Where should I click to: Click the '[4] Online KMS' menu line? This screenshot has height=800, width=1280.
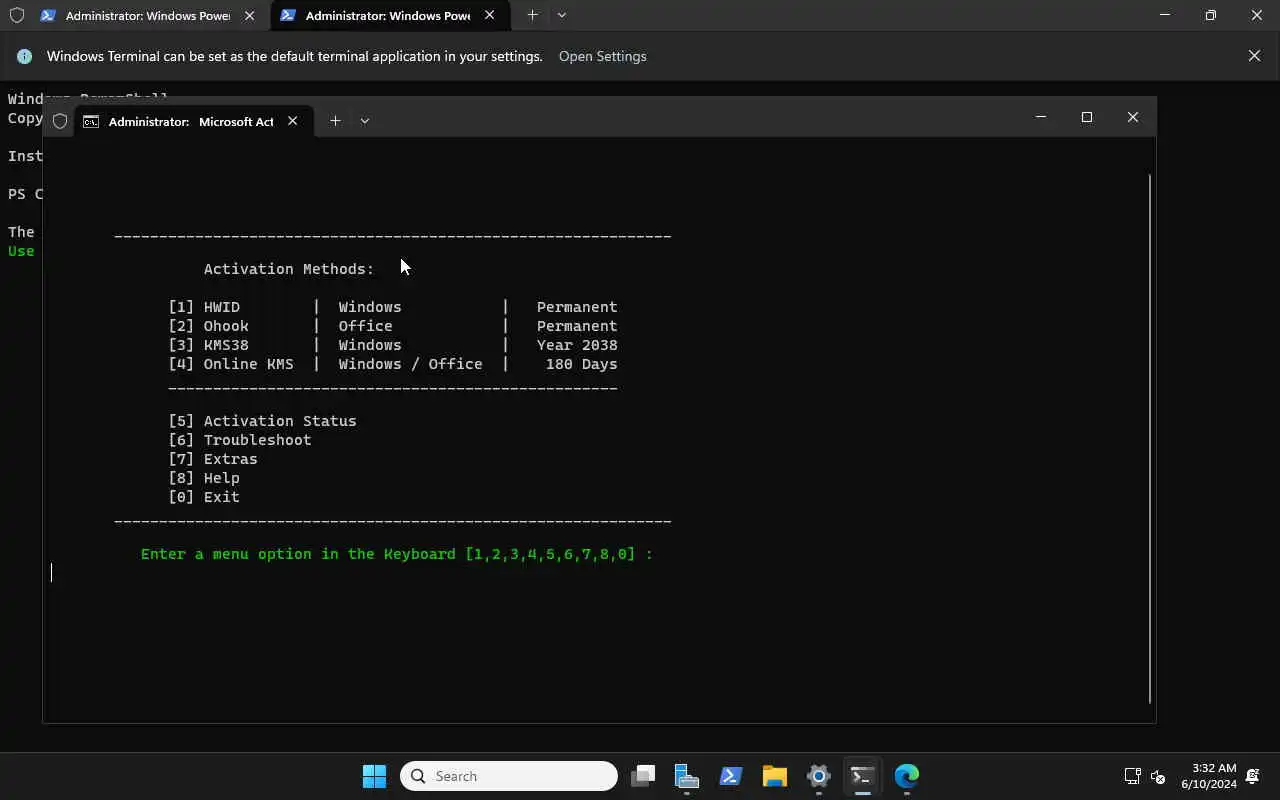(393, 364)
